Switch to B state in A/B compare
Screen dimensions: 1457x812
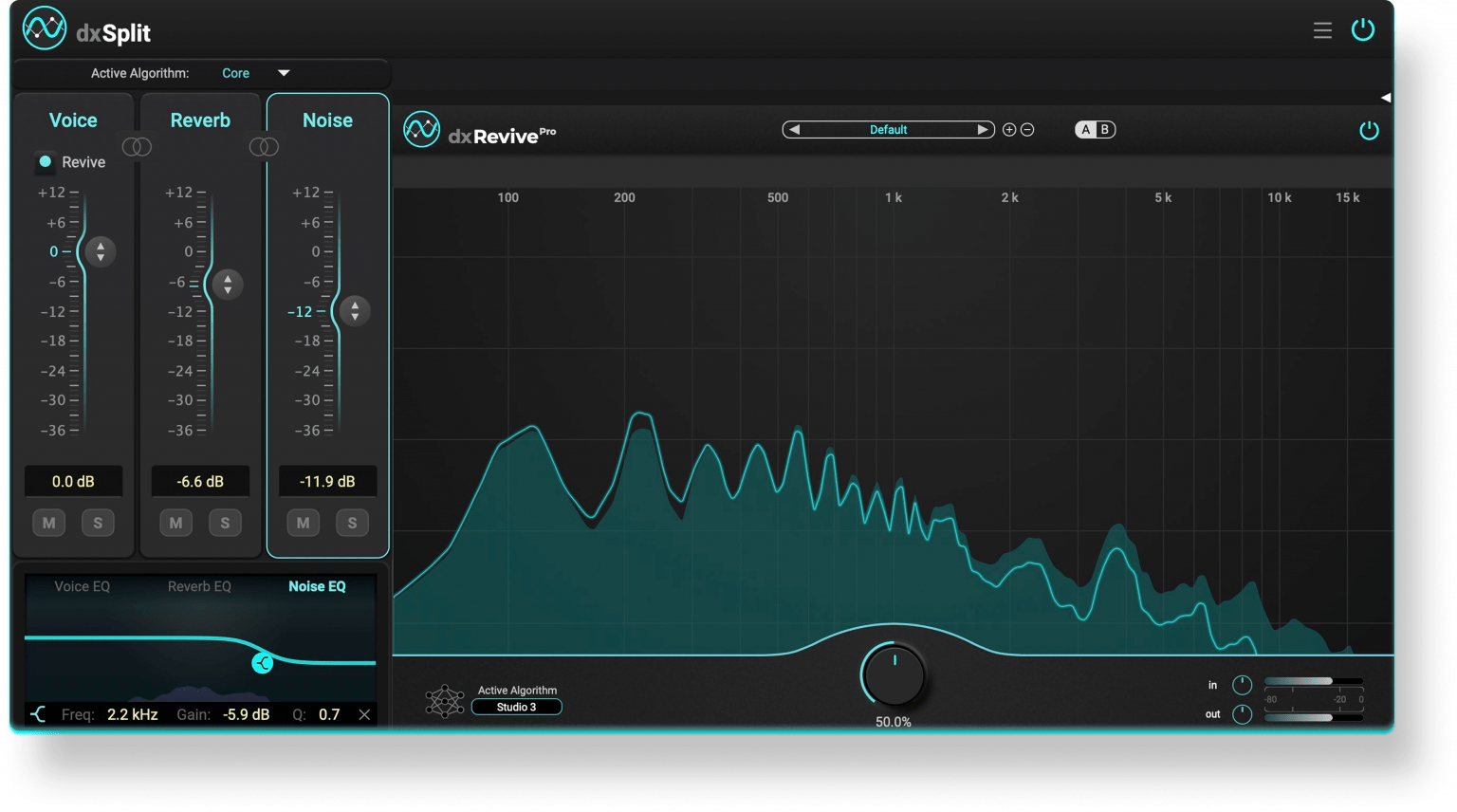pos(1105,130)
